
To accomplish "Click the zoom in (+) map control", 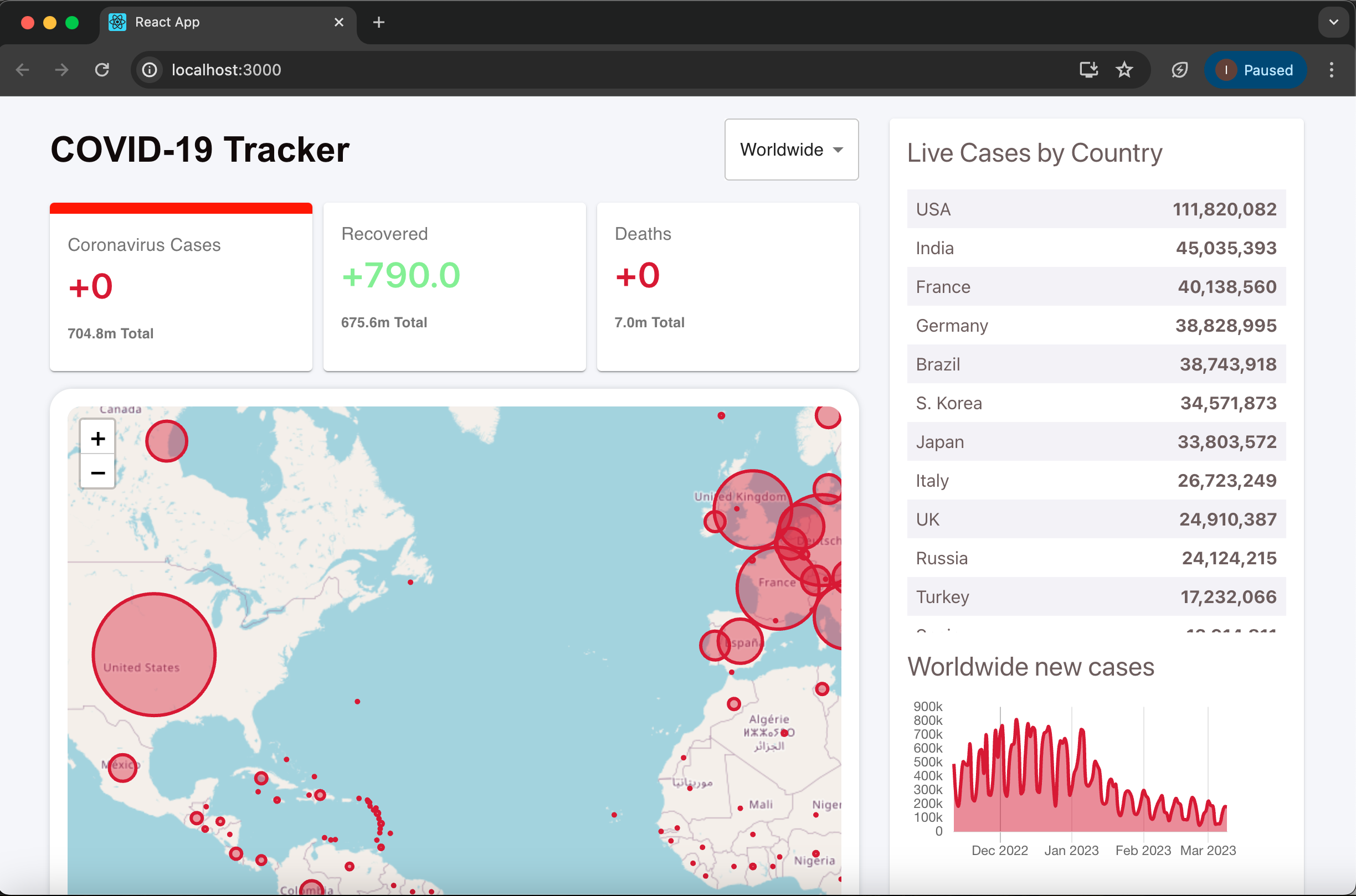I will [98, 437].
